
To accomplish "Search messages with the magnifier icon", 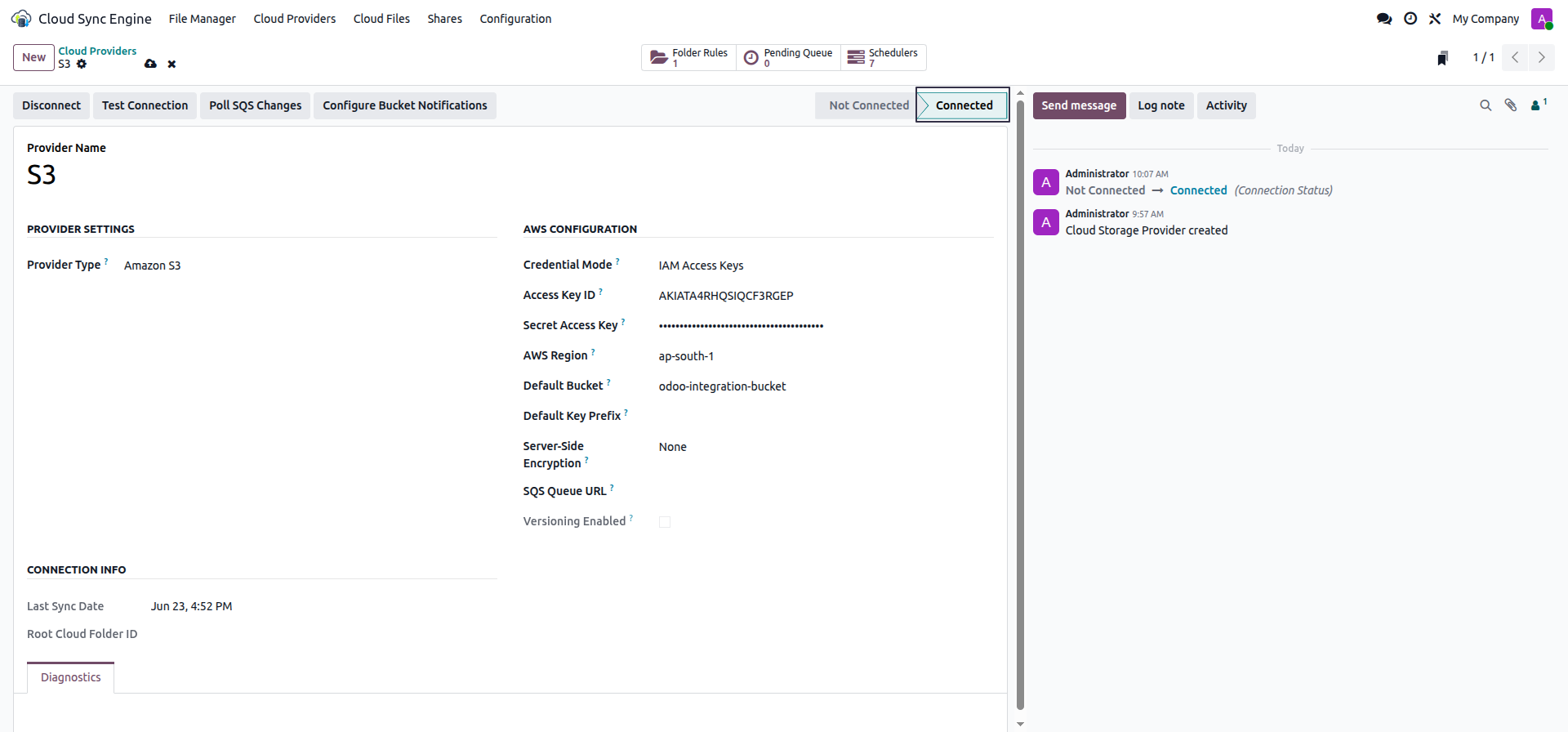I will point(1486,105).
